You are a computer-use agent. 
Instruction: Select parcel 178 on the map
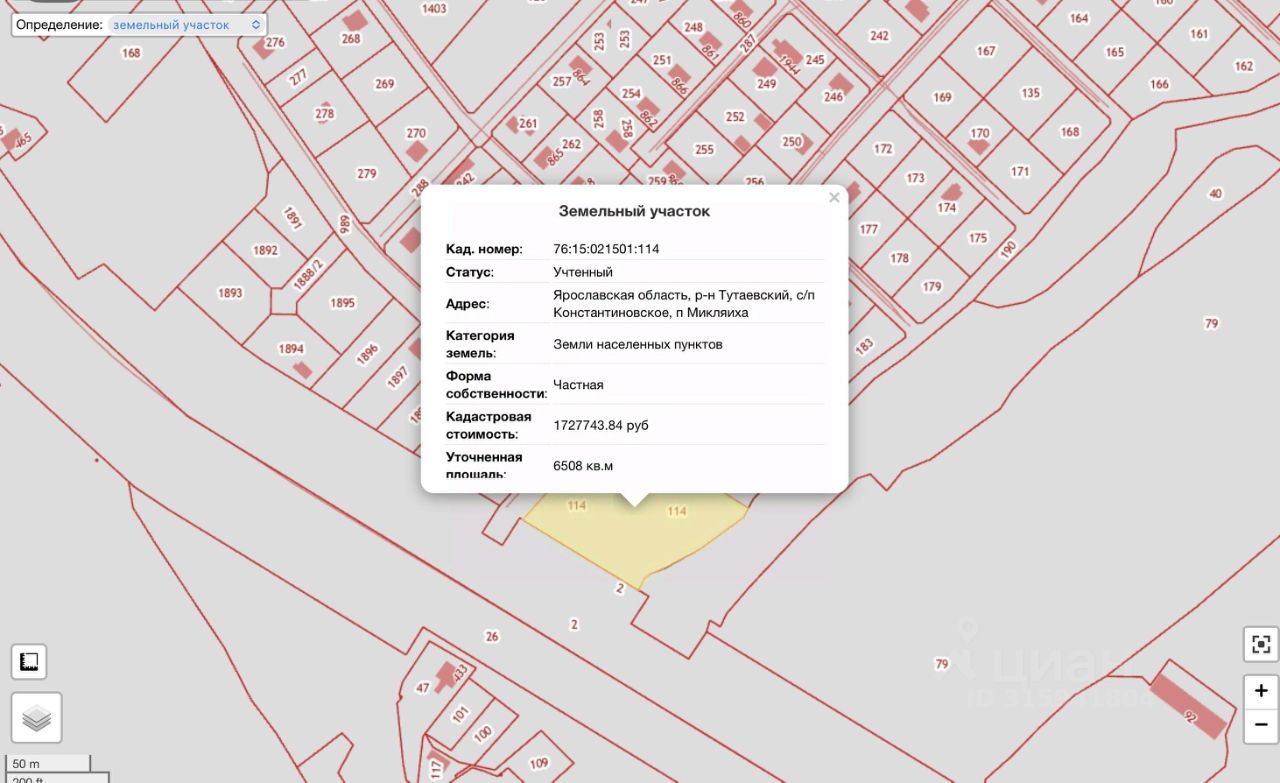899,258
